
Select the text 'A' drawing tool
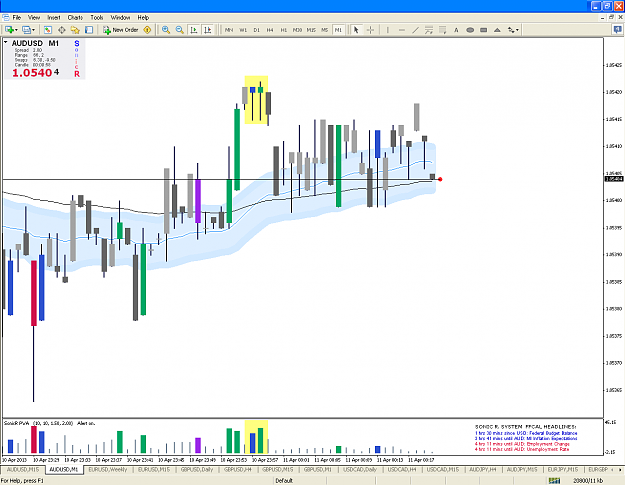pyautogui.click(x=456, y=30)
